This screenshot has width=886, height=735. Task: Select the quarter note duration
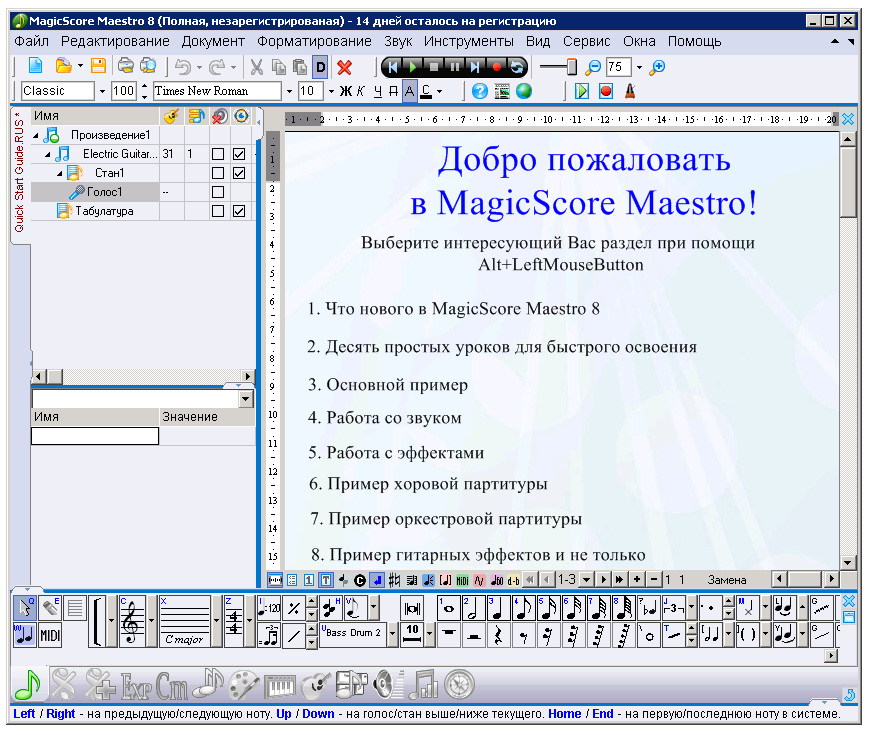498,608
